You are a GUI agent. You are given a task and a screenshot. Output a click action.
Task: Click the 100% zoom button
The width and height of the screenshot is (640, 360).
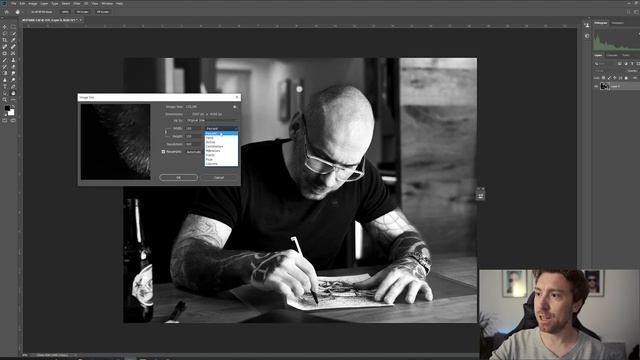click(x=65, y=12)
